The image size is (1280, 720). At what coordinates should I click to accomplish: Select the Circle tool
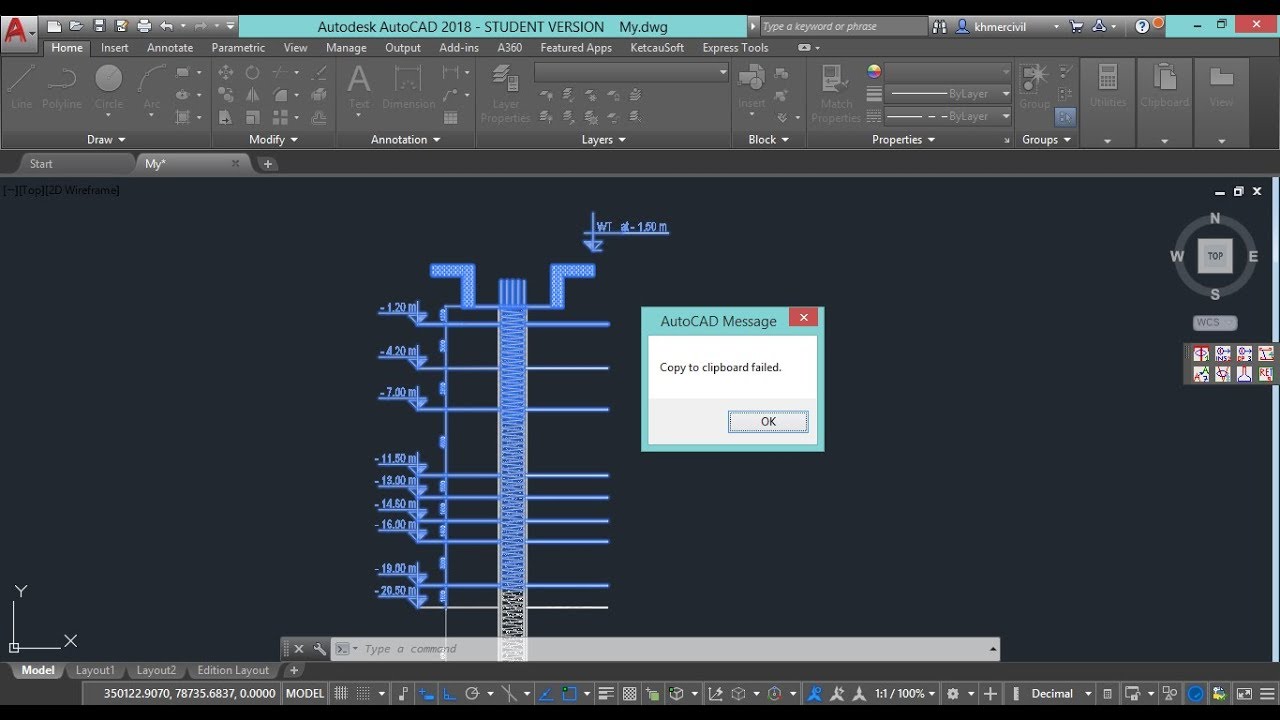click(109, 86)
